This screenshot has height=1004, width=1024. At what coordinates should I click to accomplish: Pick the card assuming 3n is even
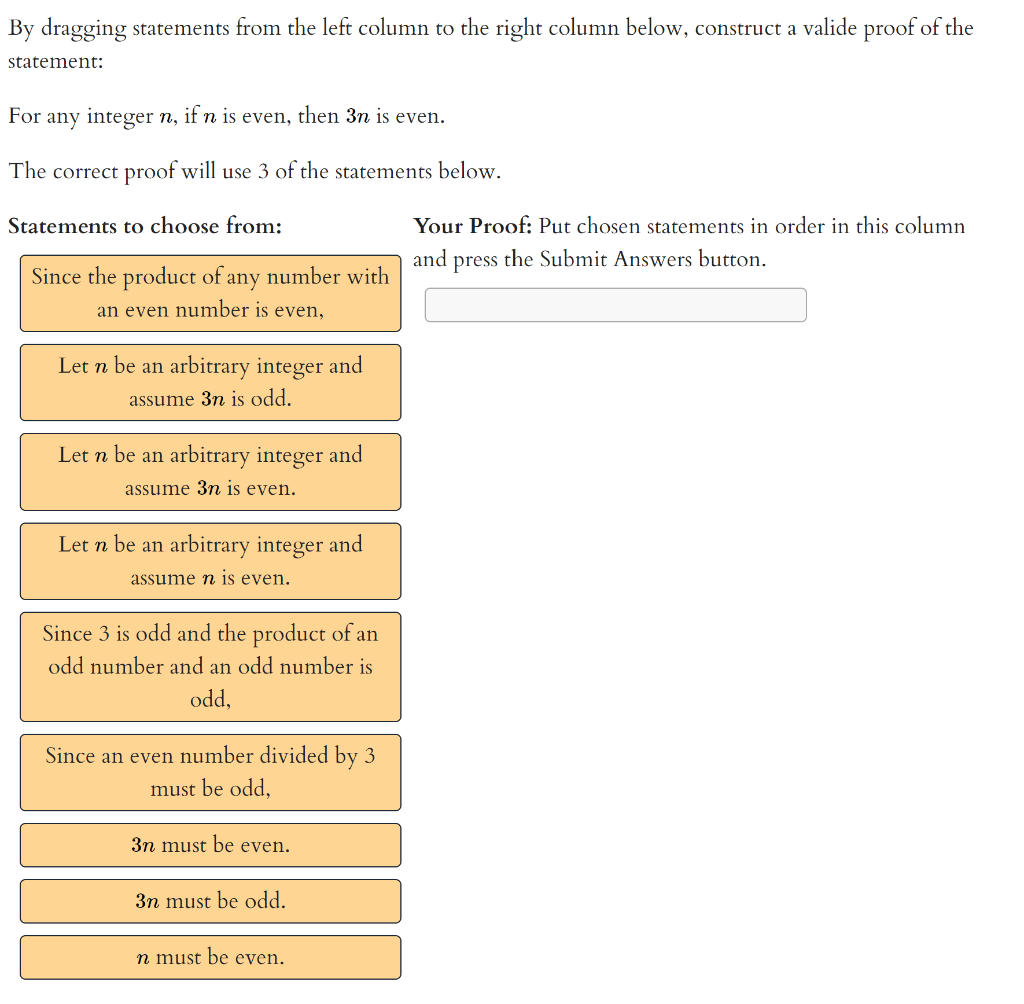click(210, 471)
